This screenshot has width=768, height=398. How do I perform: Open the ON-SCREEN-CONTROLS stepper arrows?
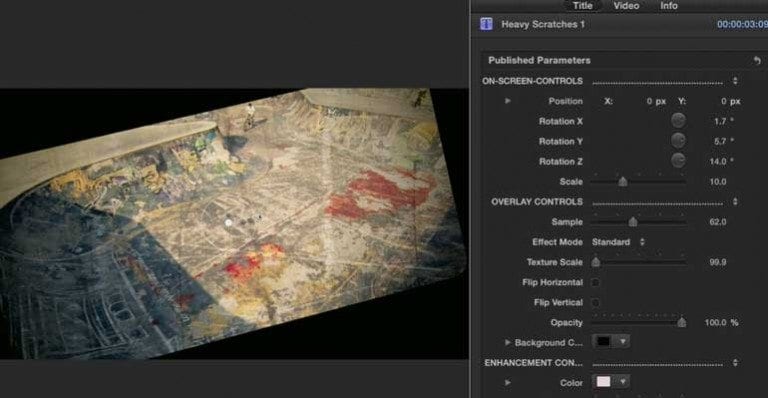coord(735,81)
